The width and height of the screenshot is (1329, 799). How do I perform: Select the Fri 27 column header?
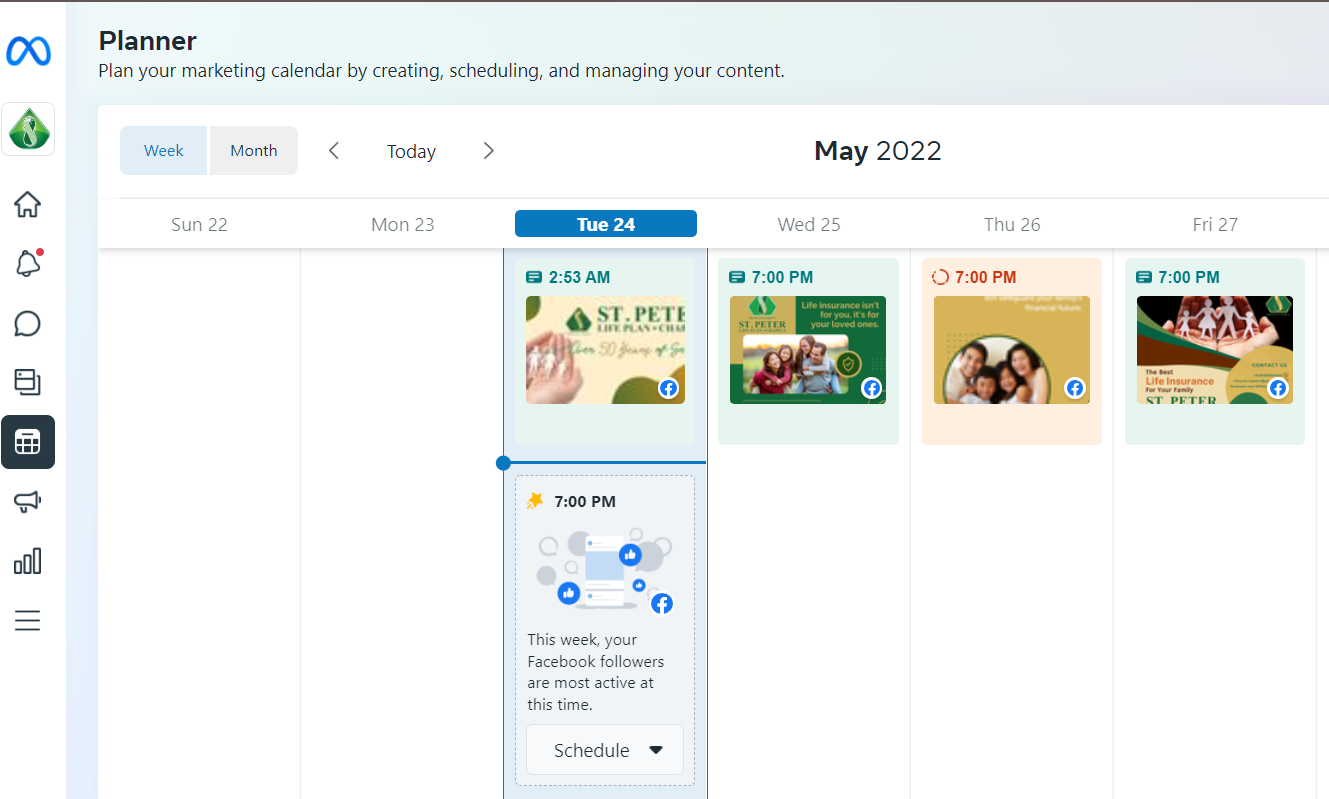pyautogui.click(x=1215, y=224)
